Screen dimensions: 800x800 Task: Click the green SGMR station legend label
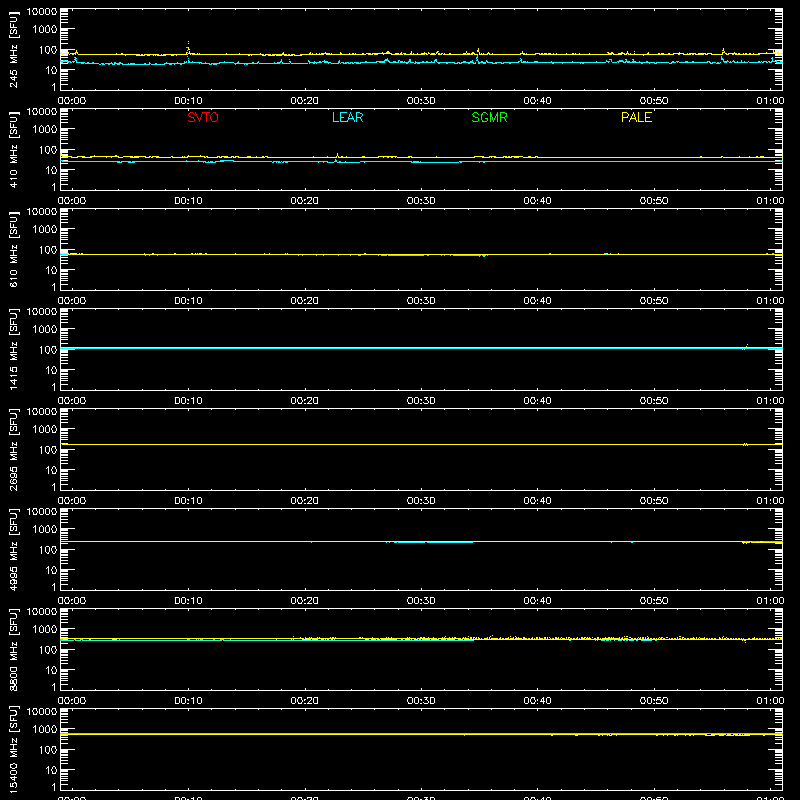[489, 117]
